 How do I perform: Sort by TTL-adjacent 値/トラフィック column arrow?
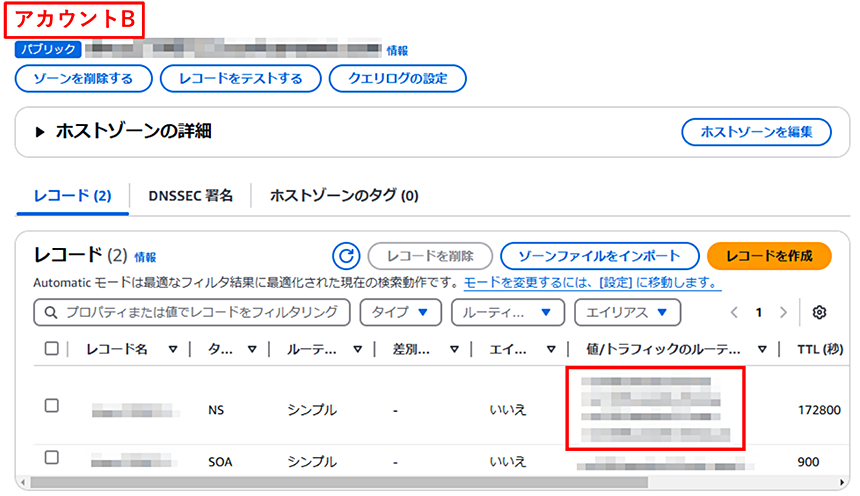pos(762,349)
